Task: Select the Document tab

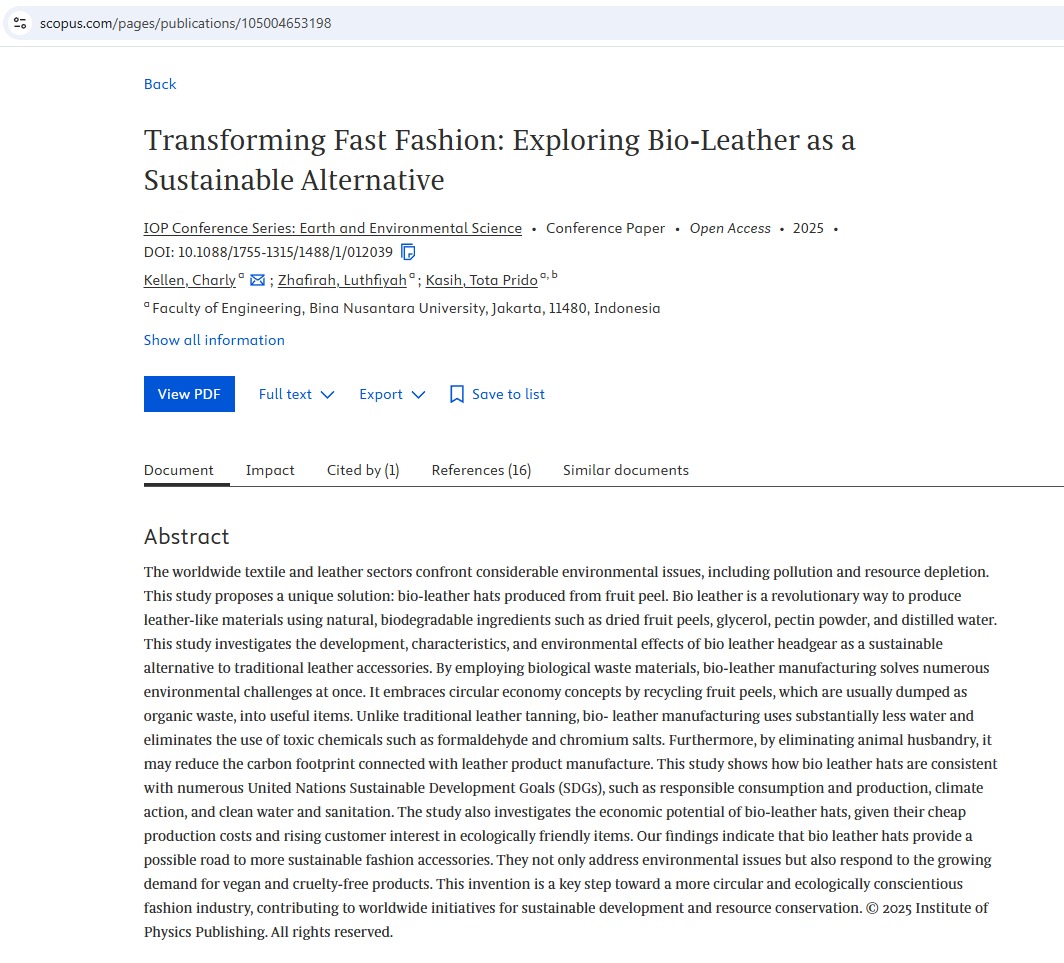Action: point(179,470)
